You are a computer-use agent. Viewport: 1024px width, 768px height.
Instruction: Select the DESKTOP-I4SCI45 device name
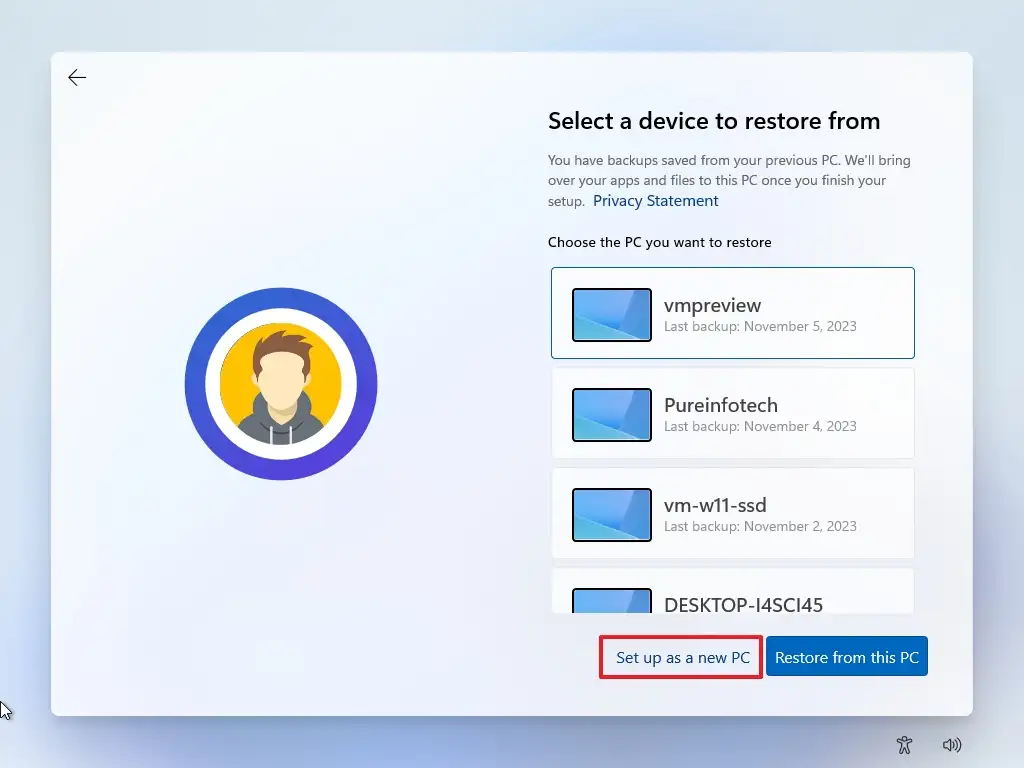pos(743,604)
